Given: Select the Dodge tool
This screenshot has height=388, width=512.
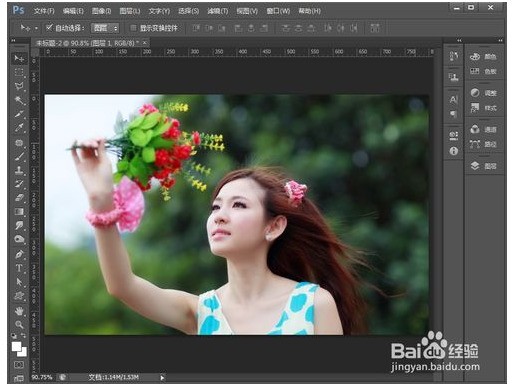Looking at the screenshot, I should click(x=19, y=239).
